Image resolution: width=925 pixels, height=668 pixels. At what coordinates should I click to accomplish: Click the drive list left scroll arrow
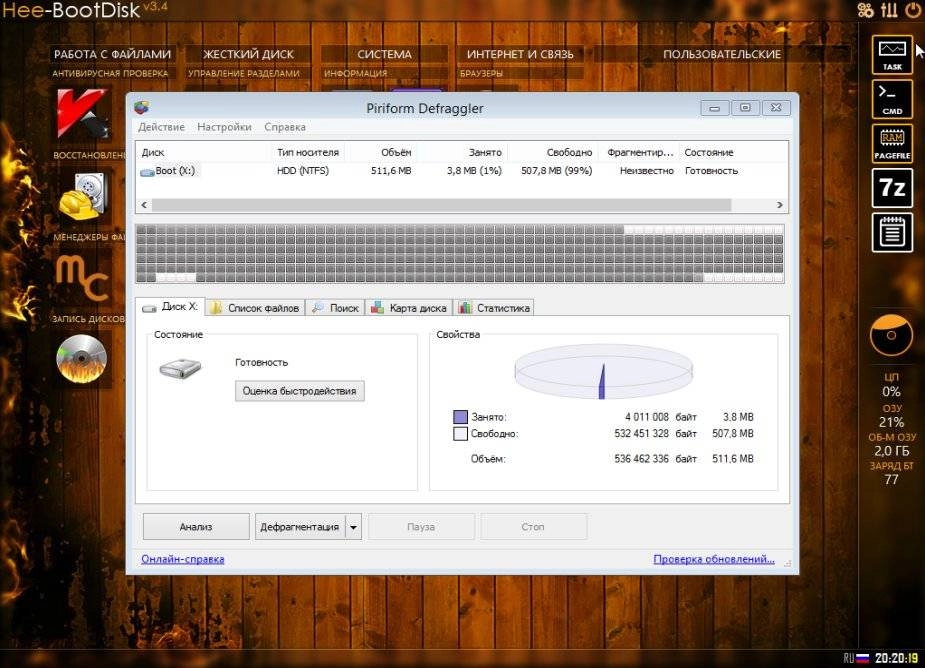(x=145, y=205)
